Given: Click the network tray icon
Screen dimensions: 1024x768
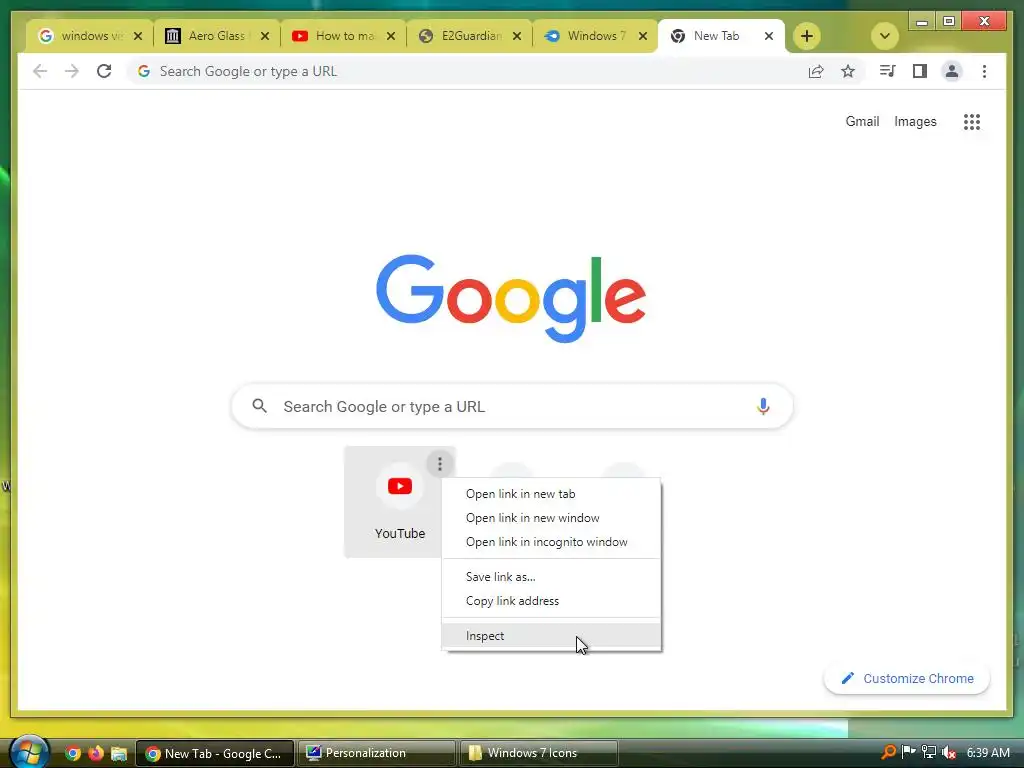Looking at the screenshot, I should coord(929,752).
